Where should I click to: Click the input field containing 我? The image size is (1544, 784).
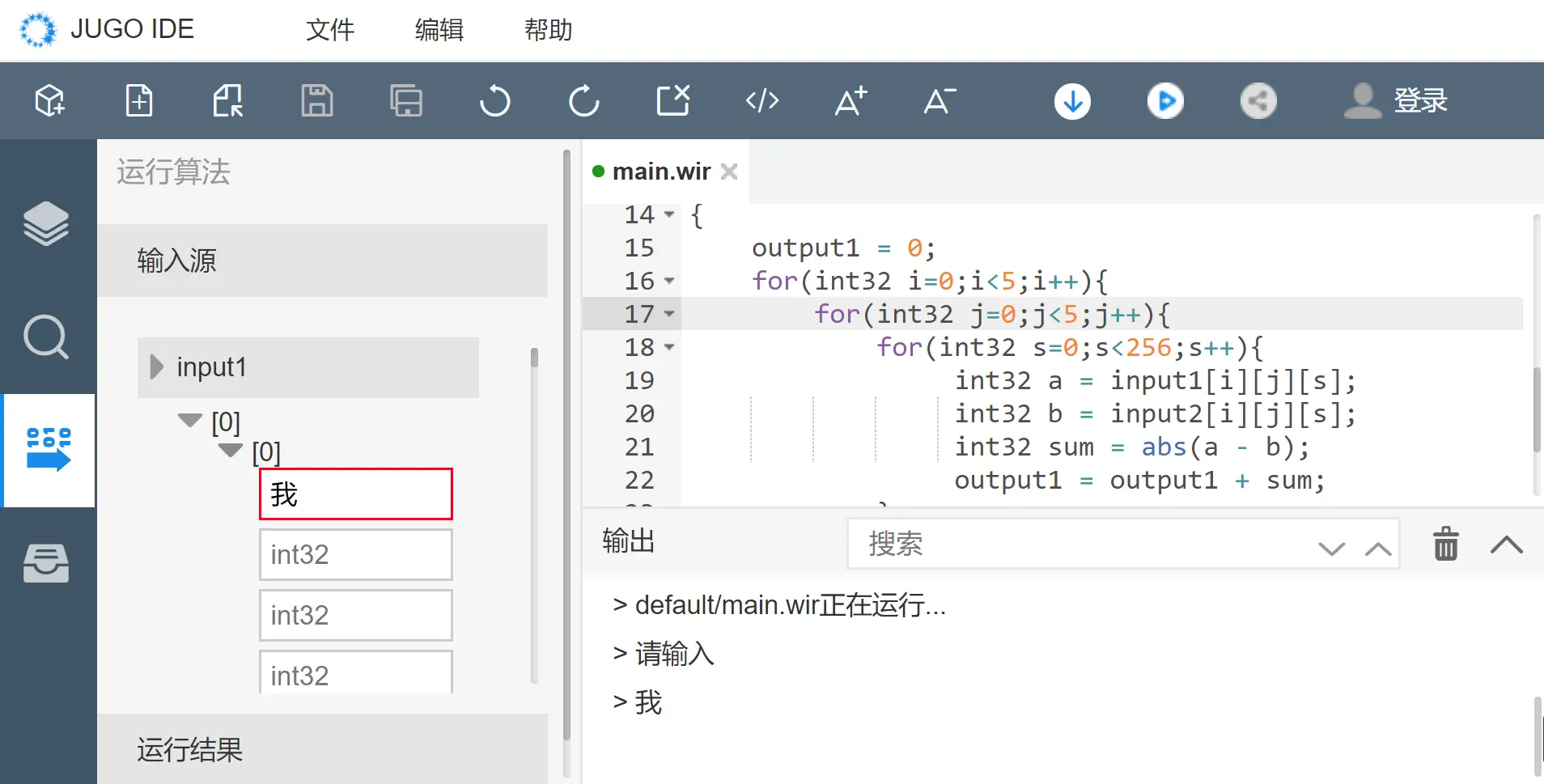click(x=356, y=494)
